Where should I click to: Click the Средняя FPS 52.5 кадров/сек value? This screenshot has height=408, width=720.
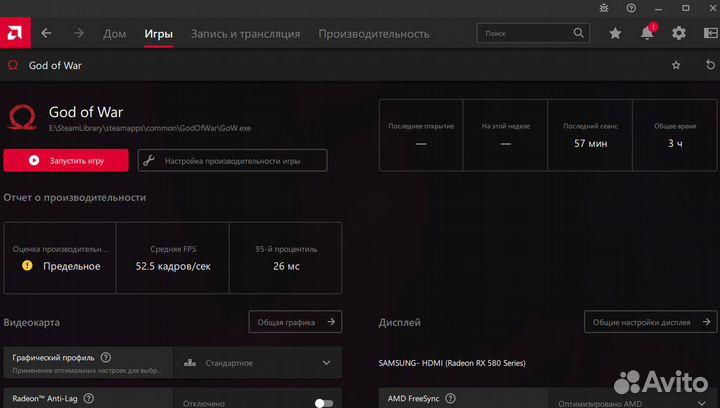pyautogui.click(x=173, y=266)
